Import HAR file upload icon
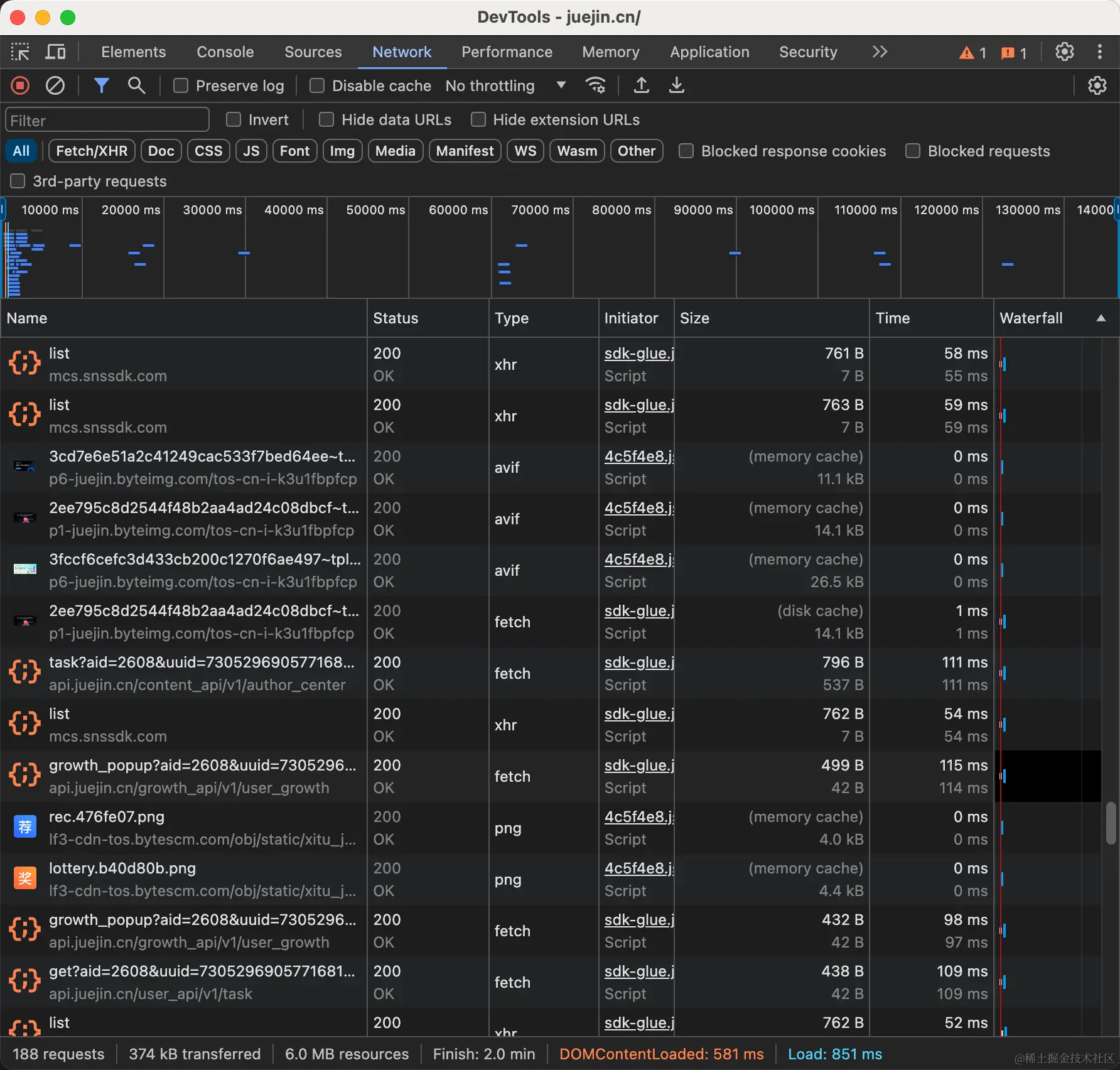This screenshot has width=1120, height=1070. pyautogui.click(x=641, y=85)
